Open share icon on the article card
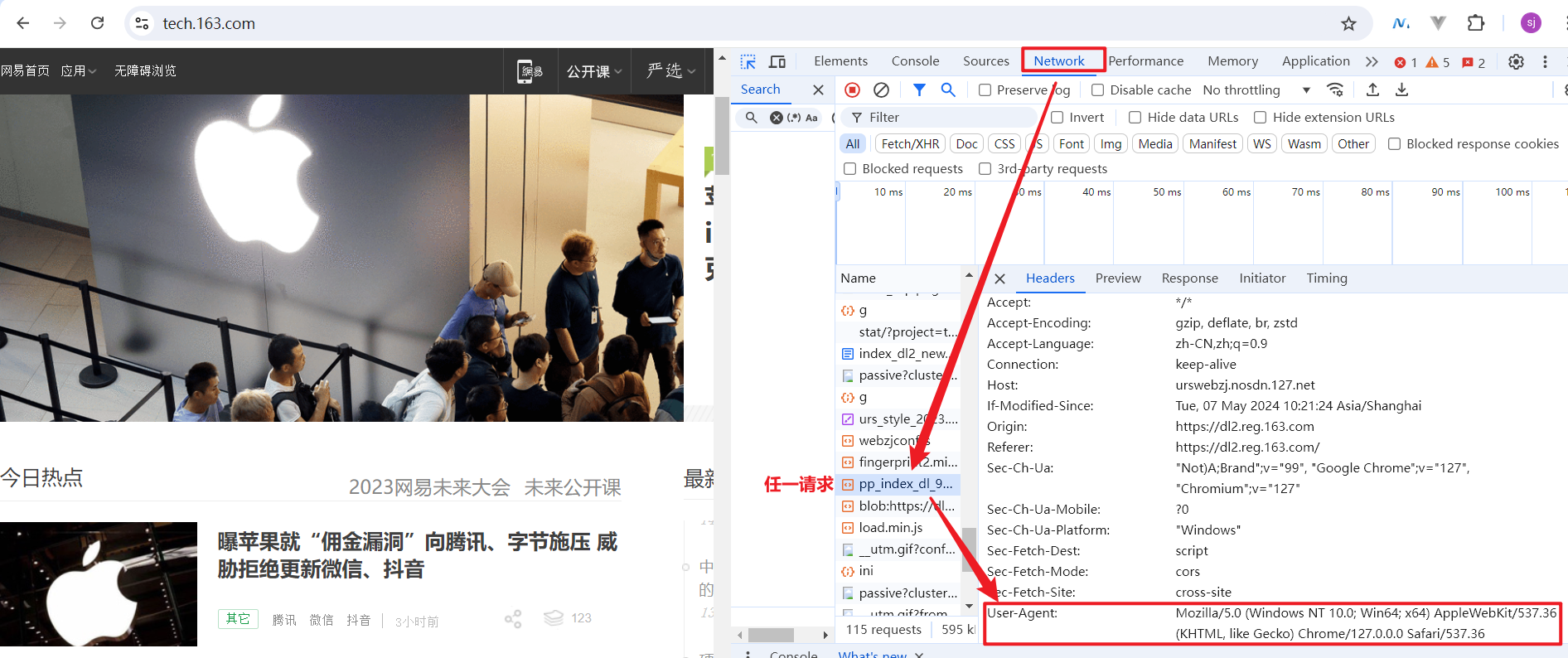The width and height of the screenshot is (1568, 658). (x=513, y=619)
